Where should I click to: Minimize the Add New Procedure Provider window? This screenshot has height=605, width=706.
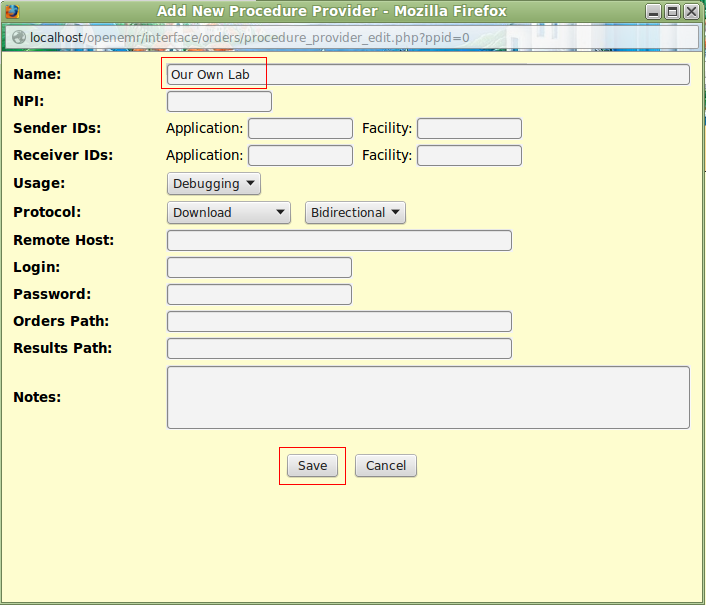[653, 12]
